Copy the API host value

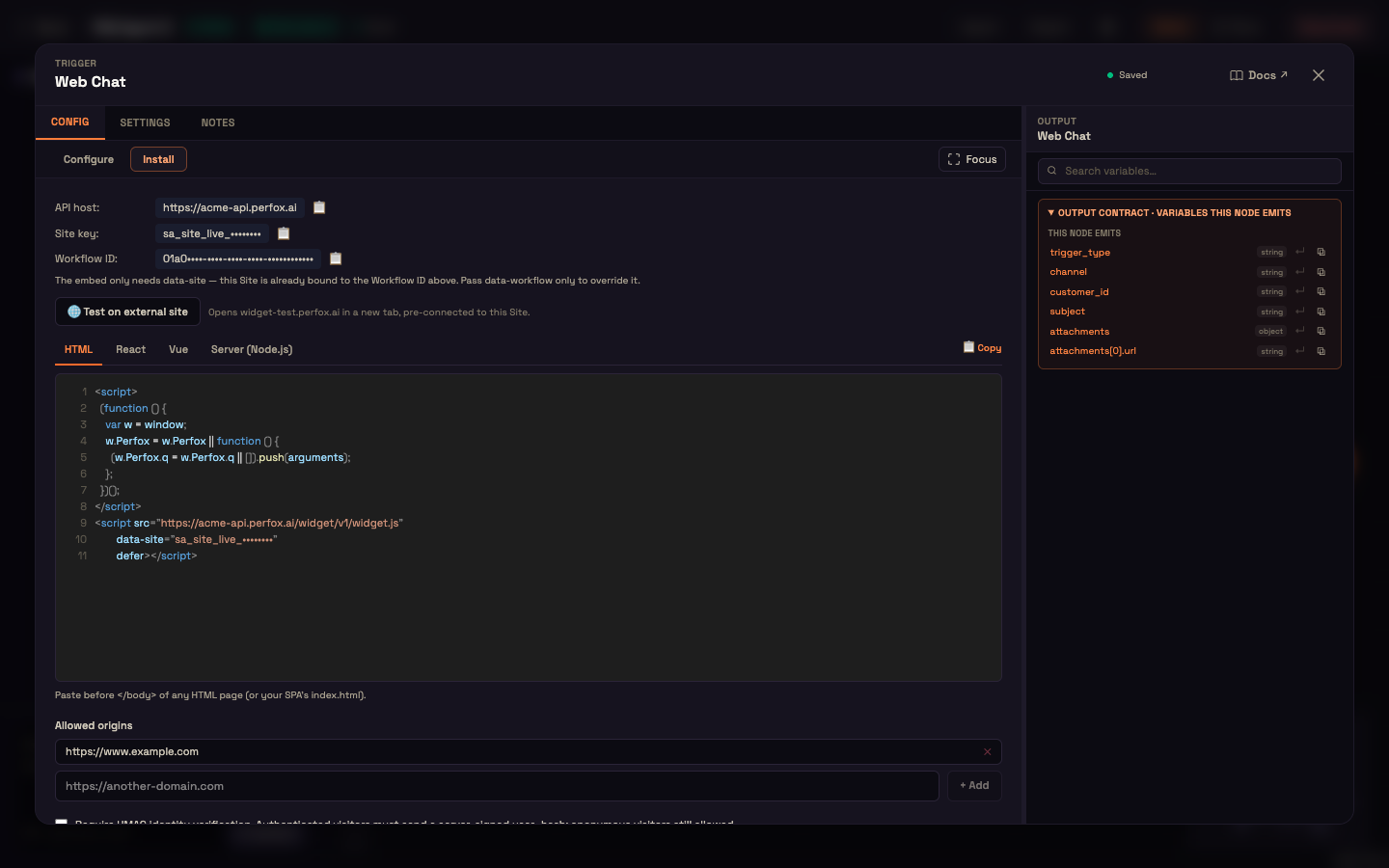pyautogui.click(x=319, y=207)
